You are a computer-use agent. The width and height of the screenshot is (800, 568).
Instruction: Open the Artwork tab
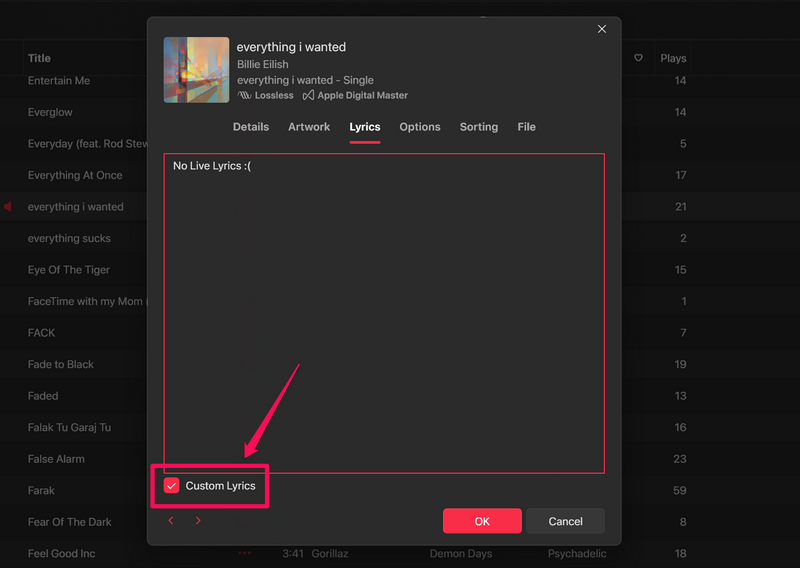pos(309,127)
